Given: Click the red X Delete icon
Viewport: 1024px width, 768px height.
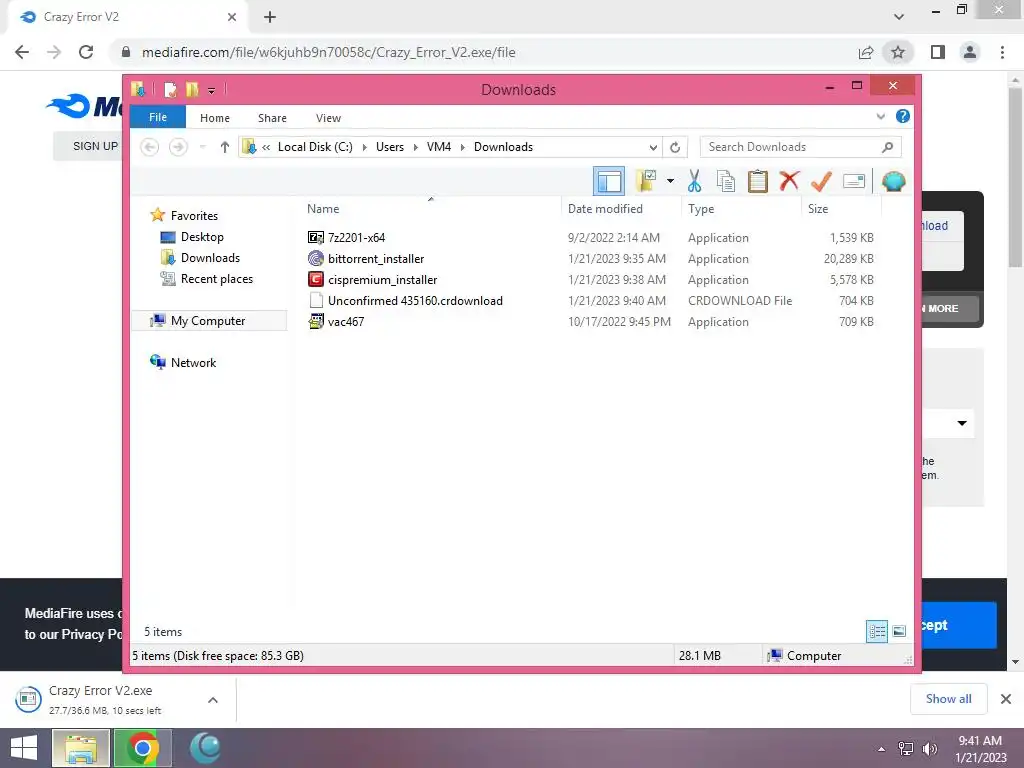Looking at the screenshot, I should point(789,181).
